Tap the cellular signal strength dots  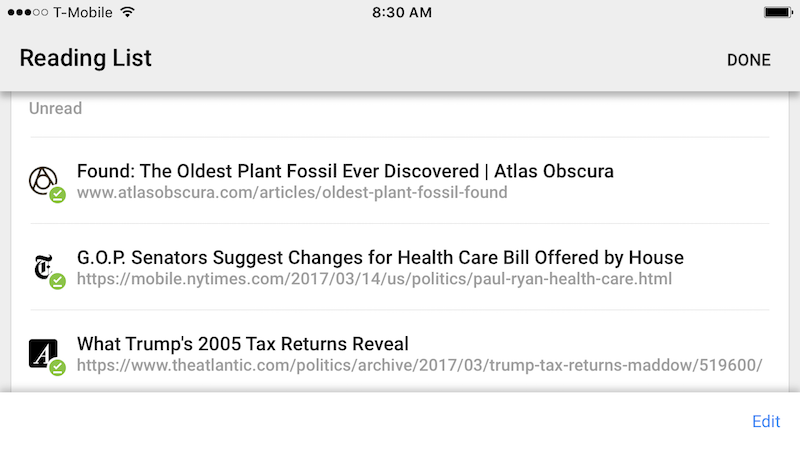click(x=28, y=12)
